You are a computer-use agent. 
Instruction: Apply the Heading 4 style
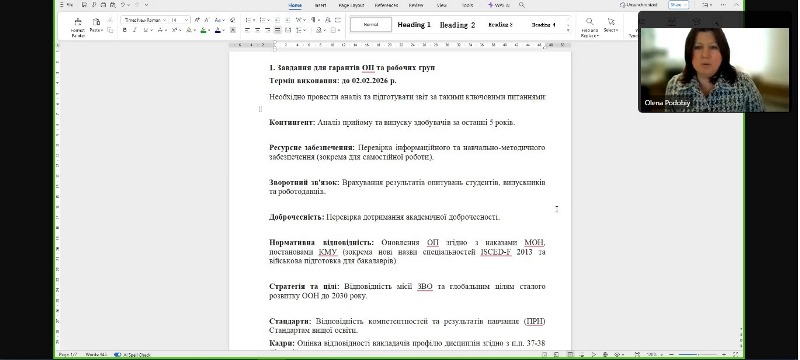[543, 24]
